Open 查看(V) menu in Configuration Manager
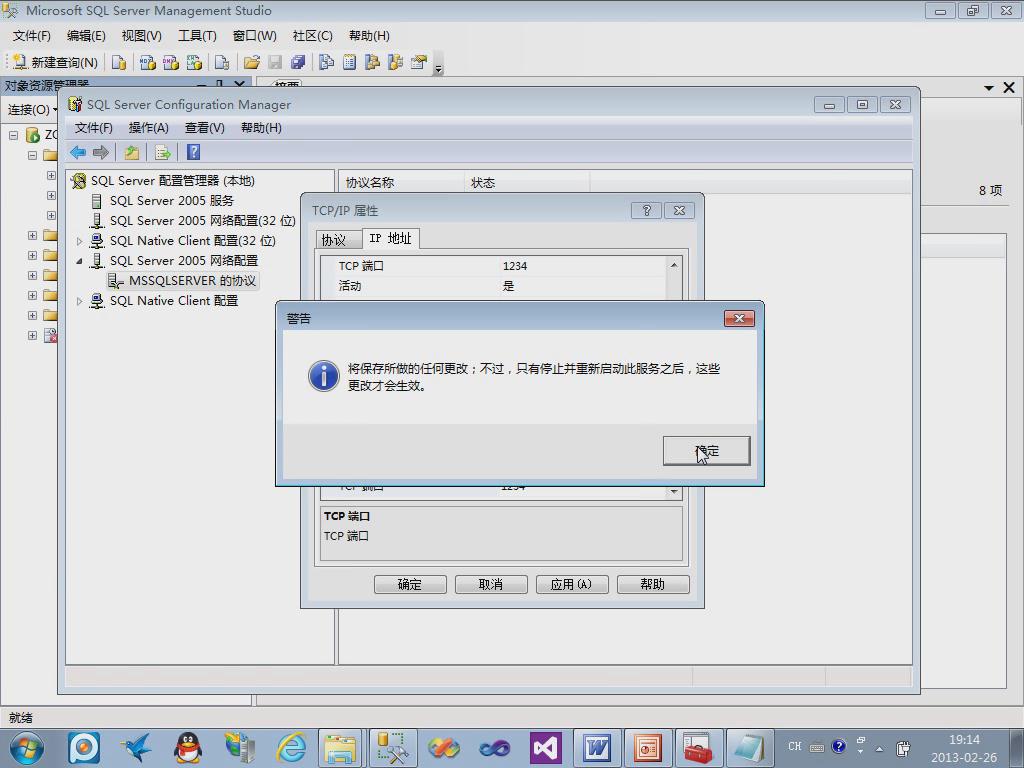The width and height of the screenshot is (1024, 768). [x=204, y=127]
